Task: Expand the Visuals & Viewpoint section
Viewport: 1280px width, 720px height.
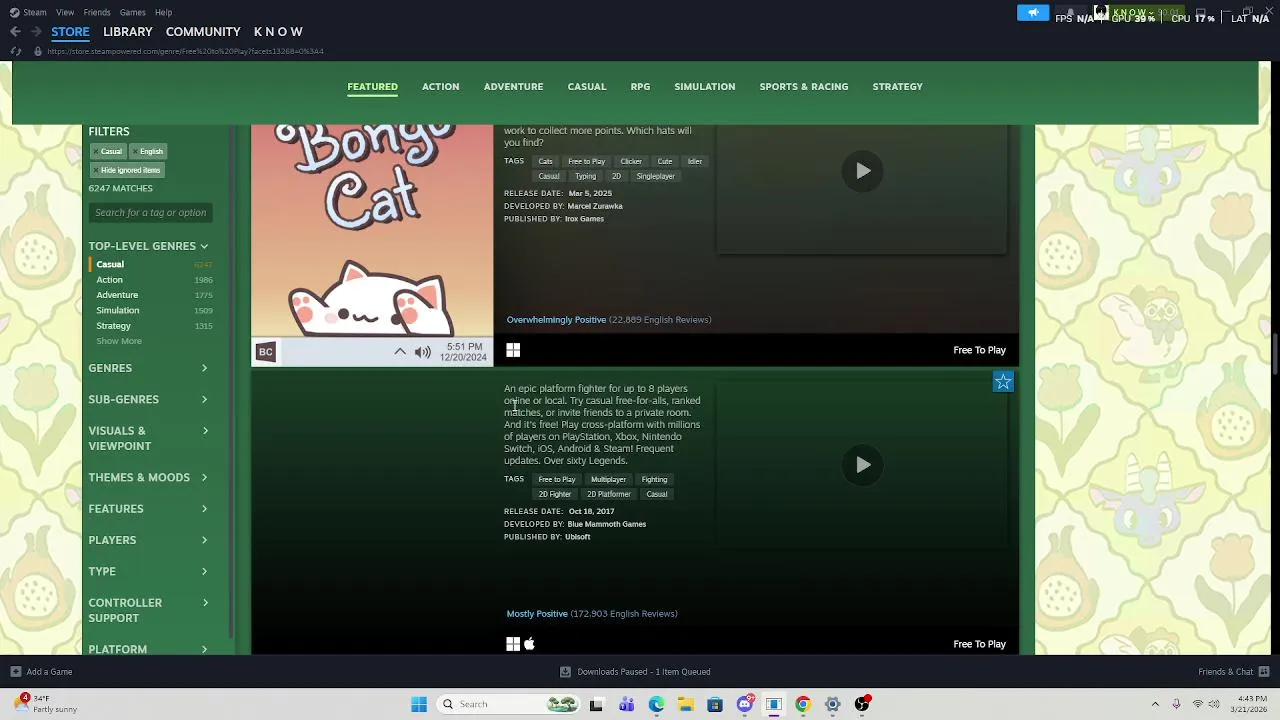Action: [x=148, y=438]
